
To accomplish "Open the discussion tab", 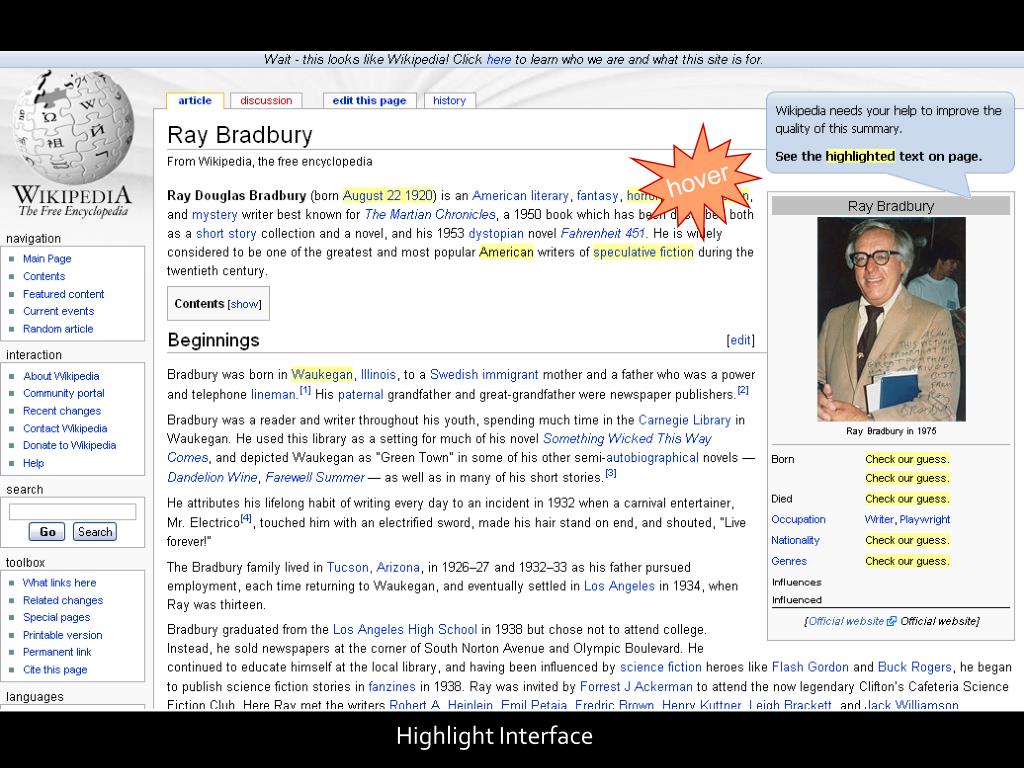I will [x=266, y=101].
